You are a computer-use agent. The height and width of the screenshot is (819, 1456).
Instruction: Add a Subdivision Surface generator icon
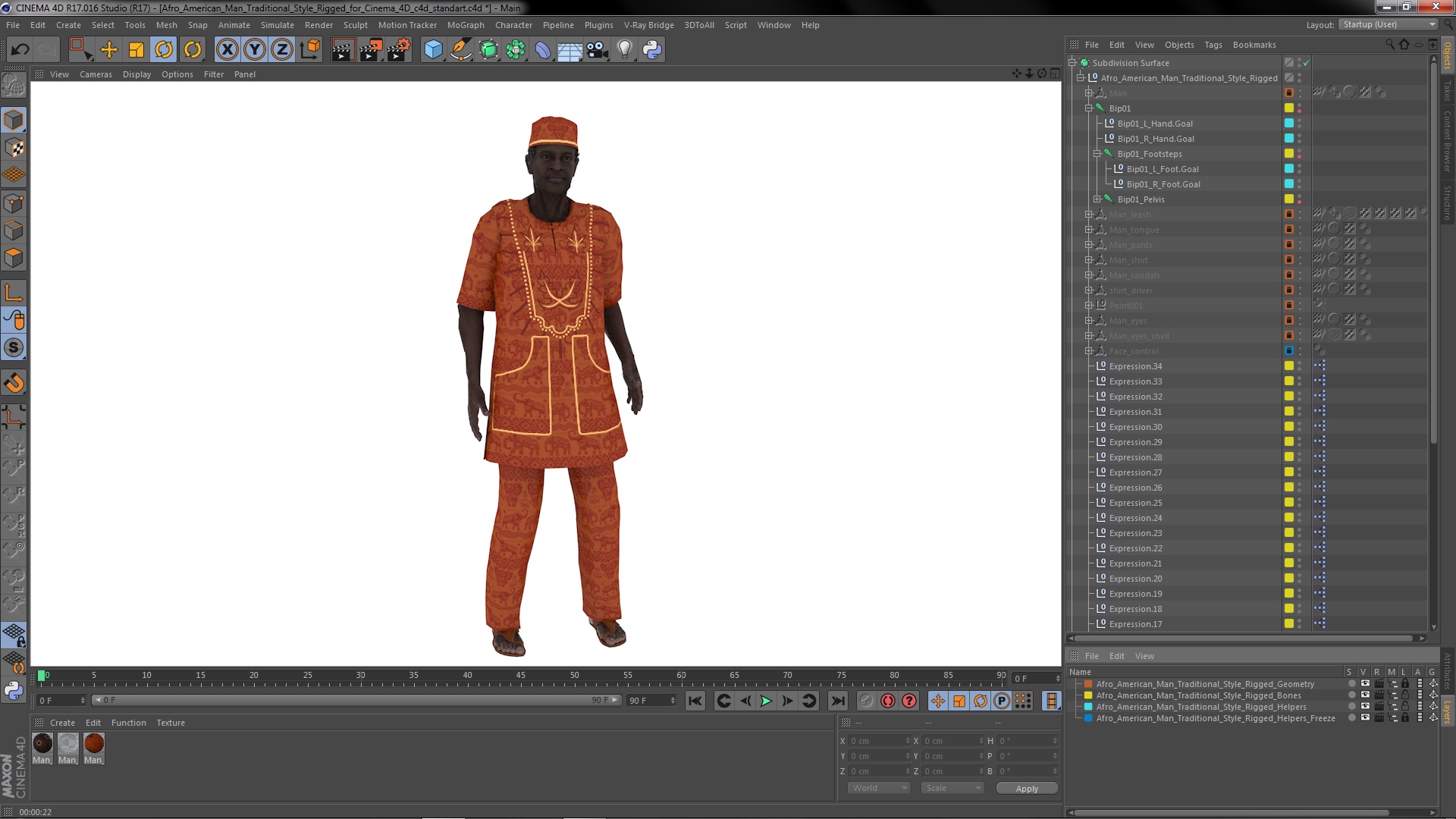tap(488, 50)
